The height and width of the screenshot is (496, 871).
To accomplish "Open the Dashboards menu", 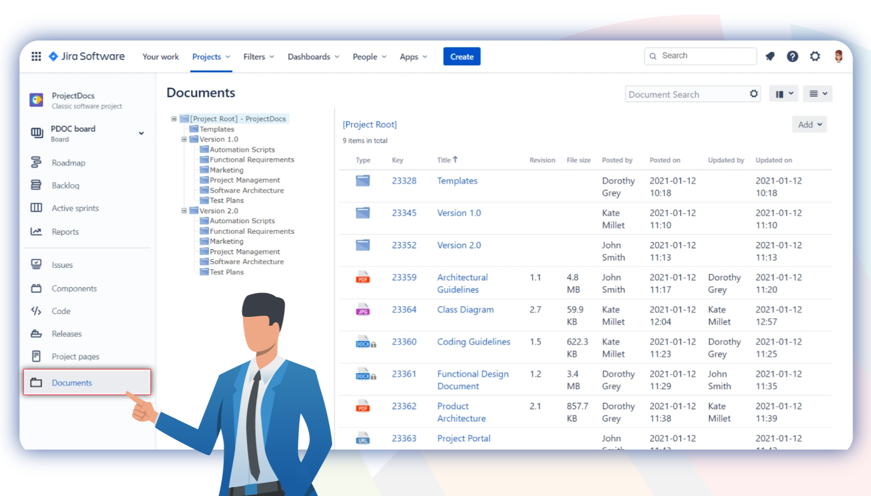I will tap(313, 57).
